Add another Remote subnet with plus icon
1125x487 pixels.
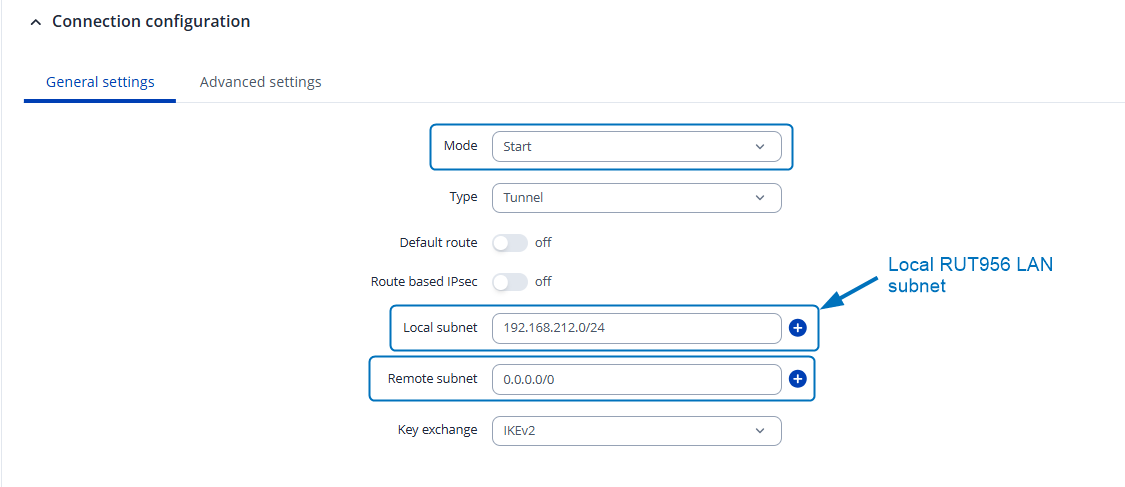(797, 379)
